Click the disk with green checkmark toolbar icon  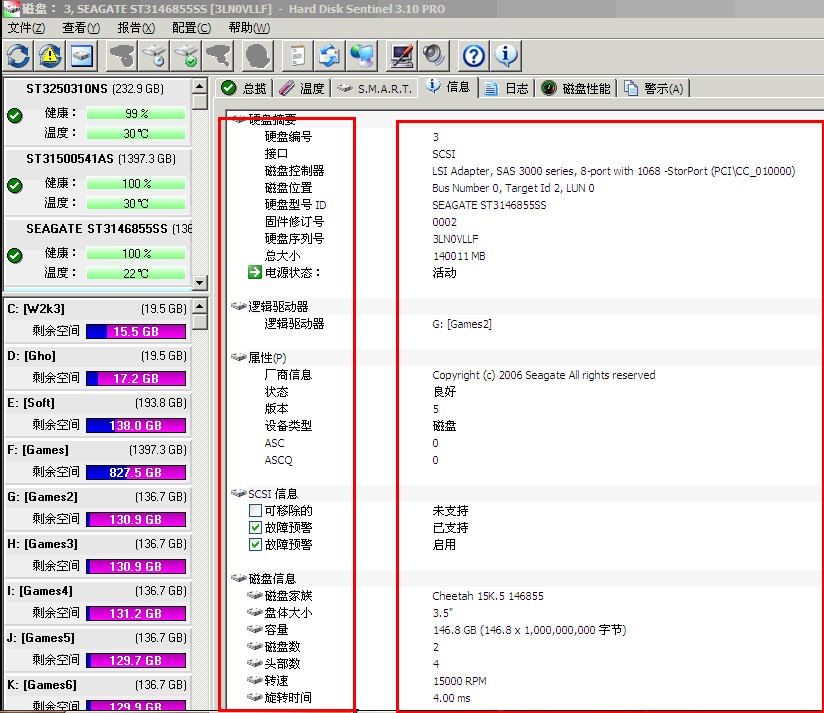tap(186, 56)
